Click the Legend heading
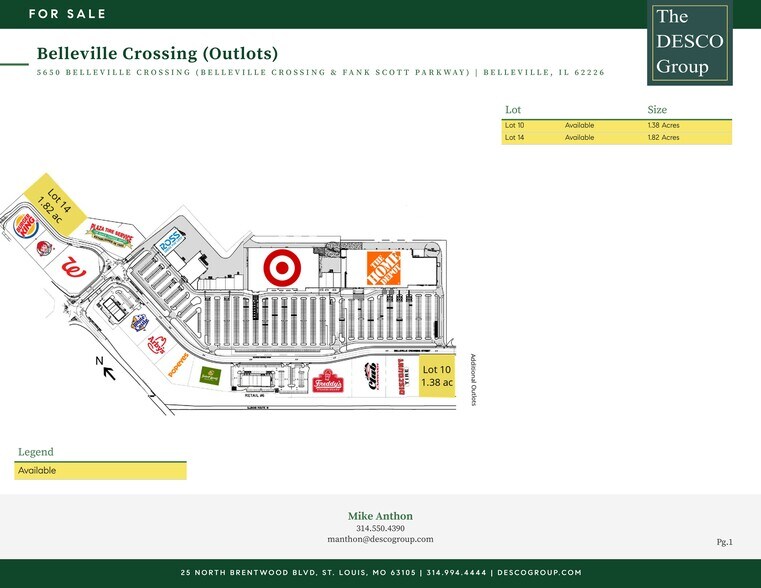 pyautogui.click(x=36, y=452)
